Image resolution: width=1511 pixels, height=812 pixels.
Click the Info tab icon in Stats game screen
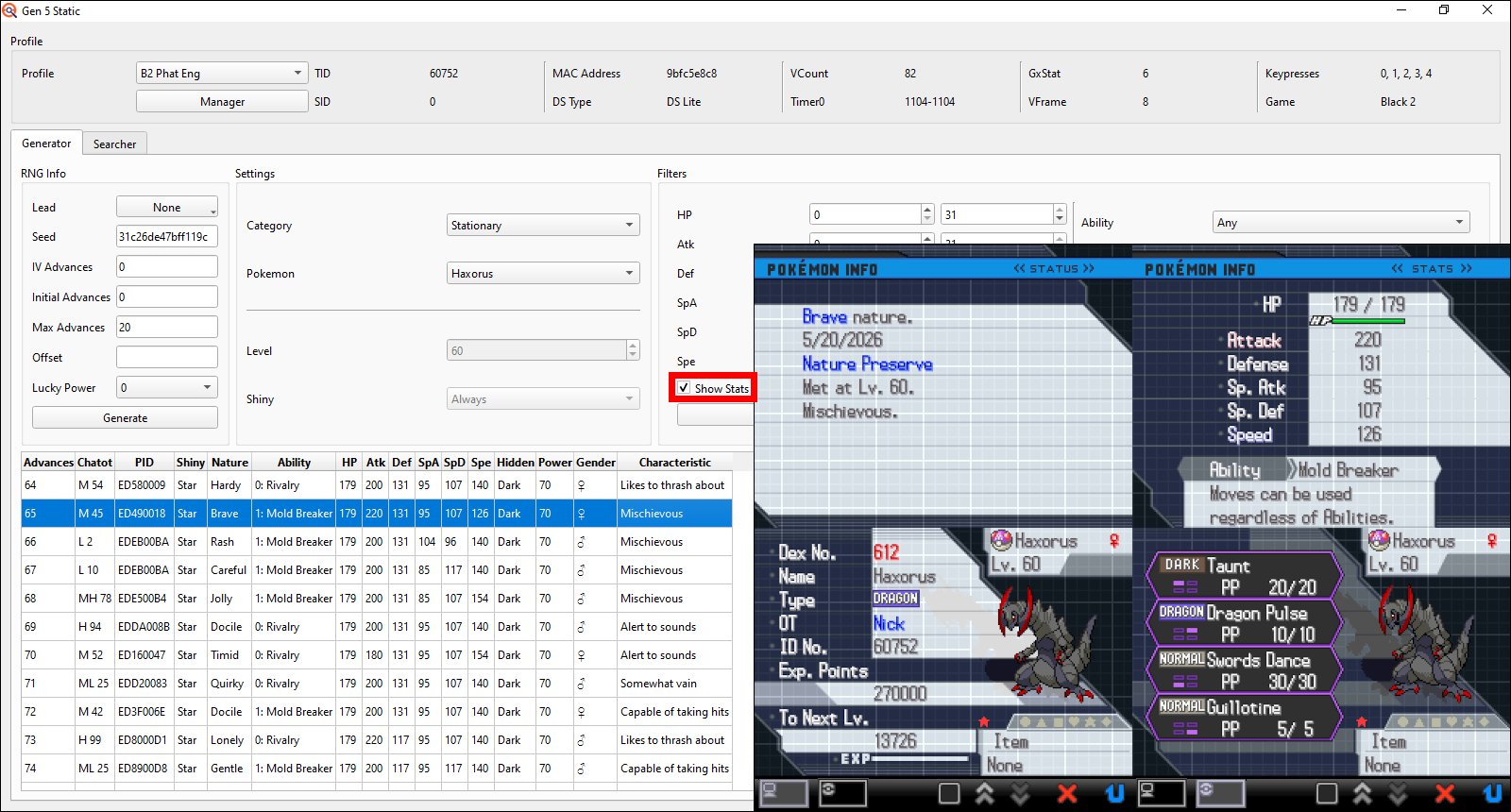tap(1161, 793)
